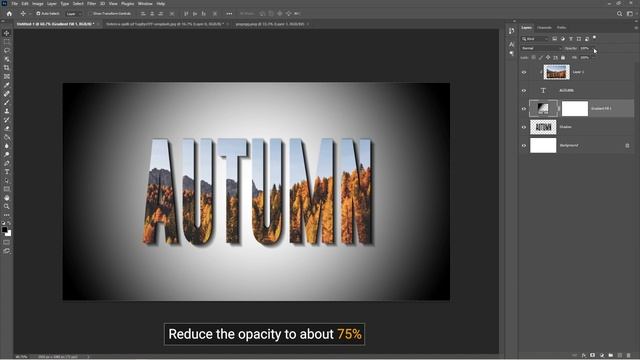Select the Clone Stamp tool
The height and width of the screenshot is (360, 640).
point(7,111)
